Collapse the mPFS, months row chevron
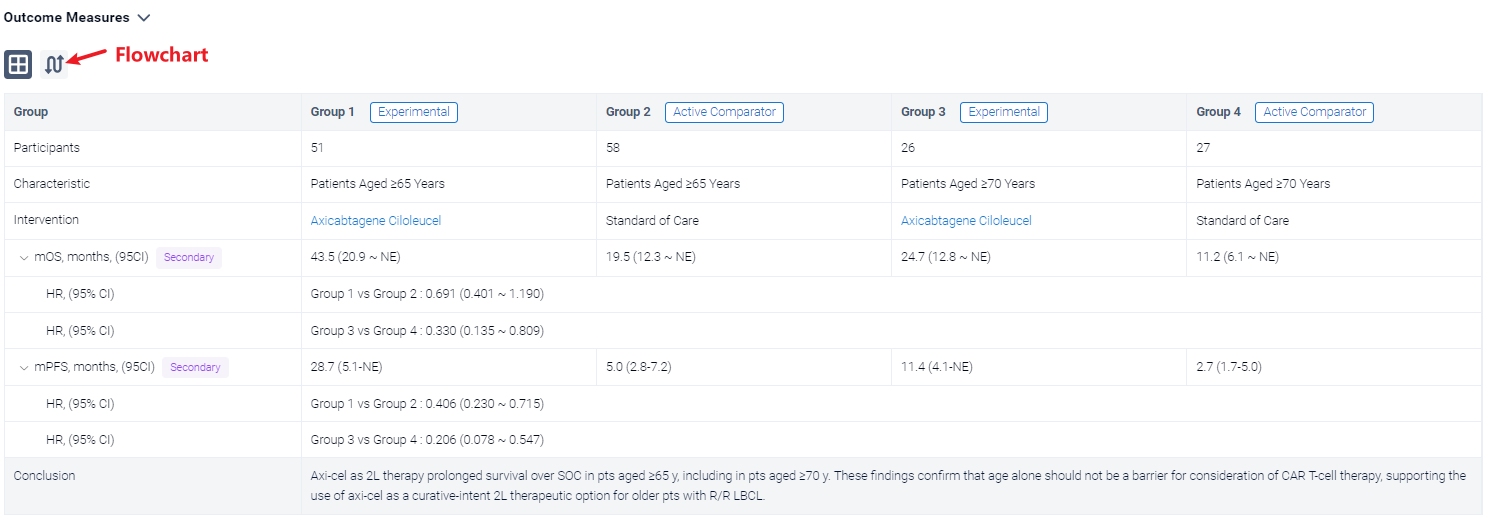1490x520 pixels. (x=24, y=368)
